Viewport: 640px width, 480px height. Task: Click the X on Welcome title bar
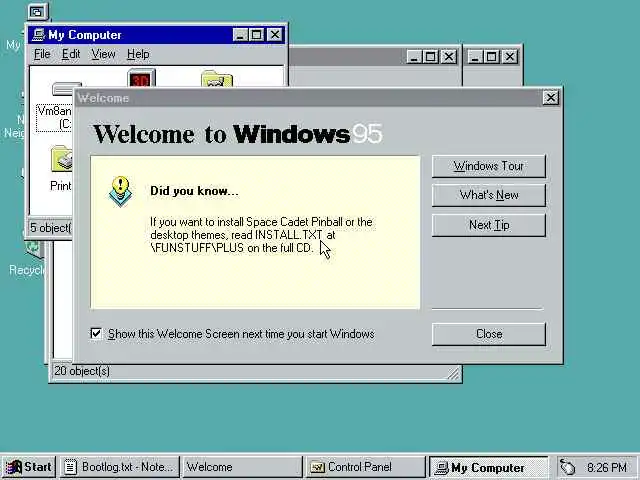pos(551,98)
